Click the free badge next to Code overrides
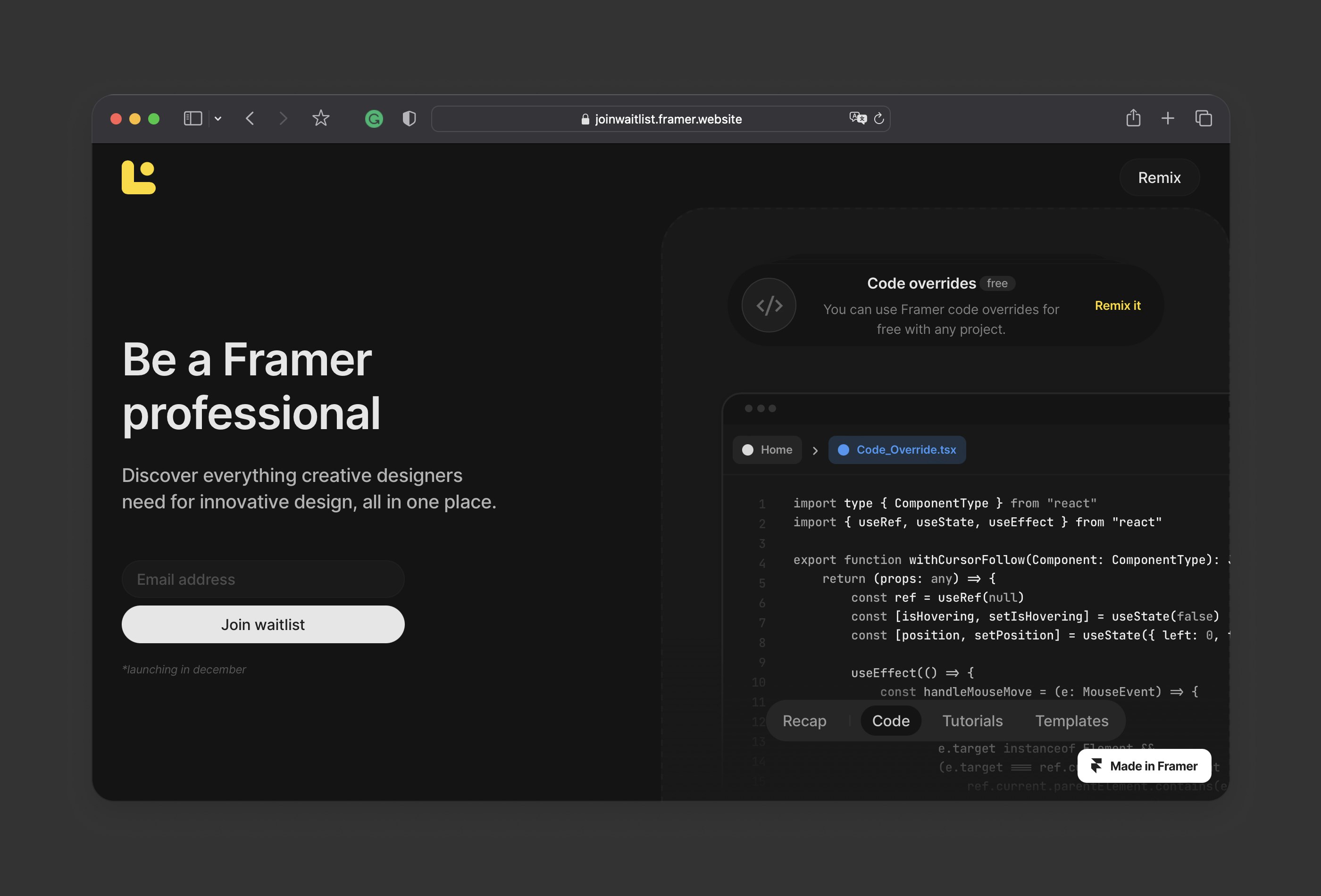Image resolution: width=1321 pixels, height=896 pixels. coord(997,283)
